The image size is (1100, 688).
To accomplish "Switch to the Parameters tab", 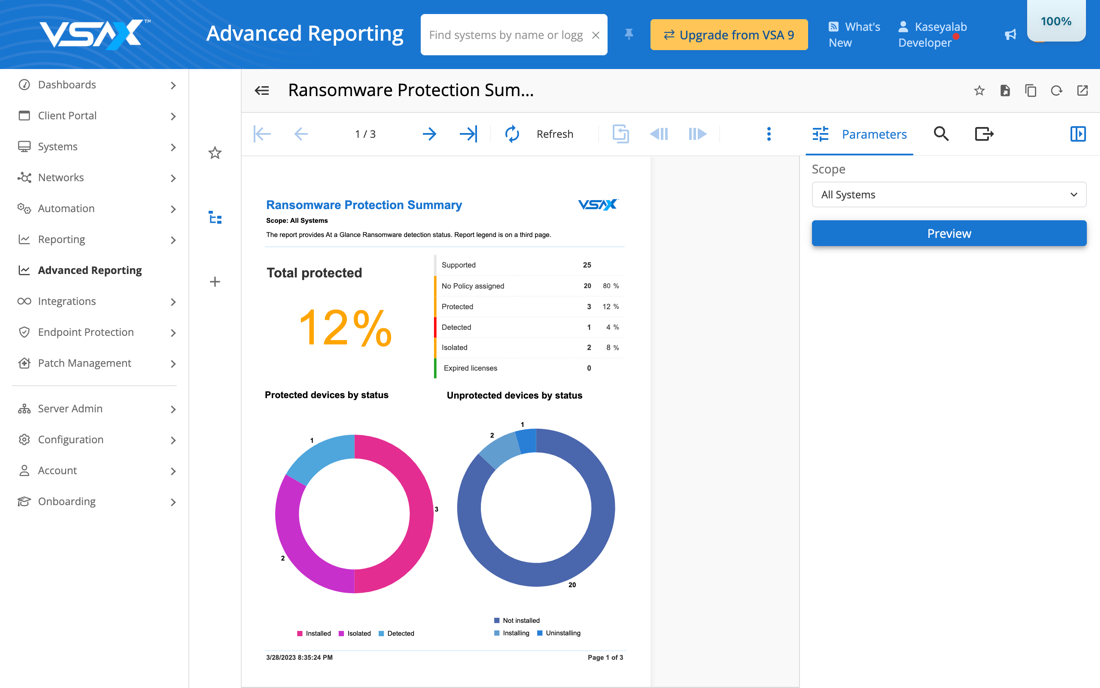I will (x=859, y=134).
